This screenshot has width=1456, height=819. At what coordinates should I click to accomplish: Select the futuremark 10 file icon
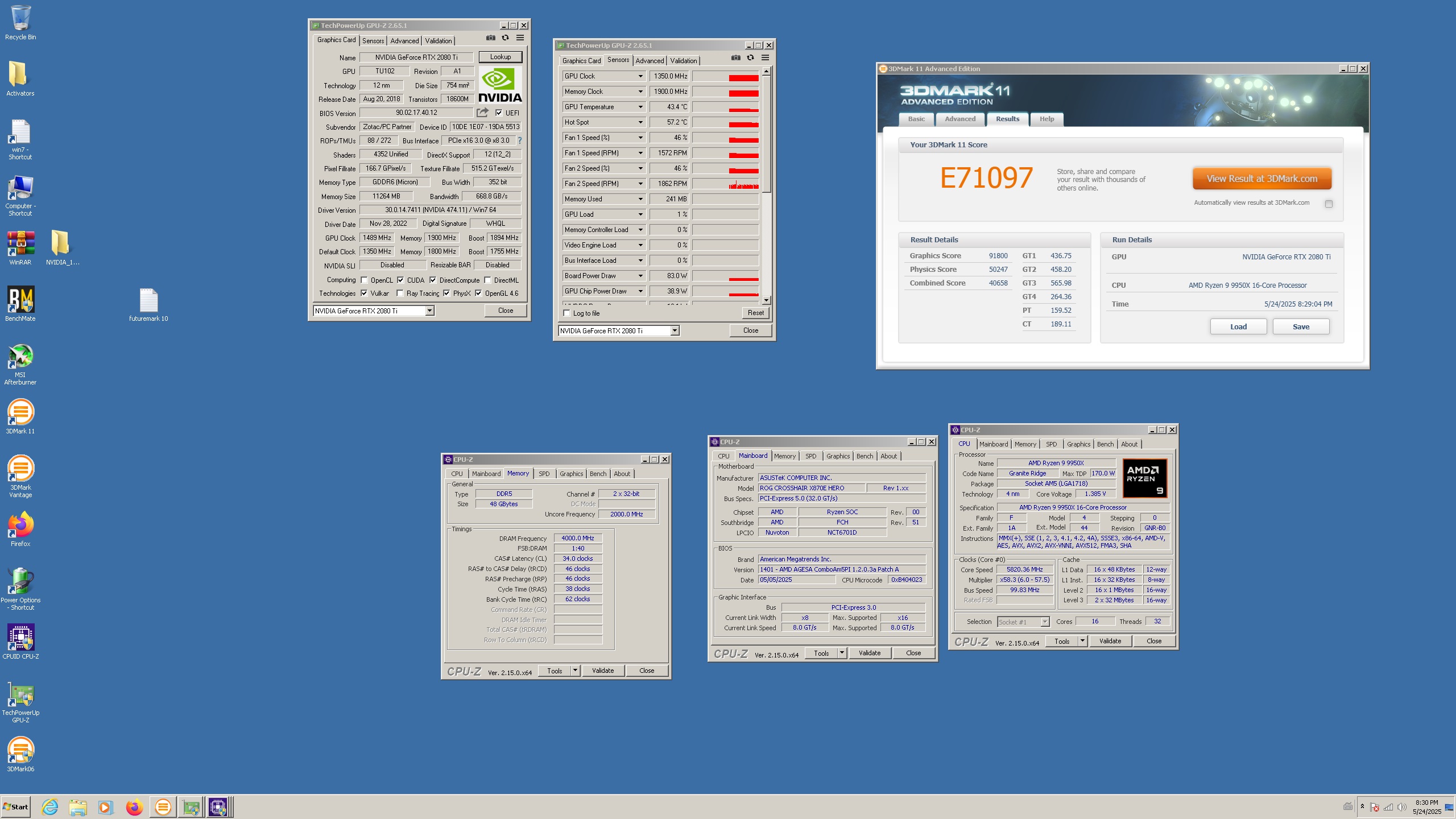[x=148, y=304]
